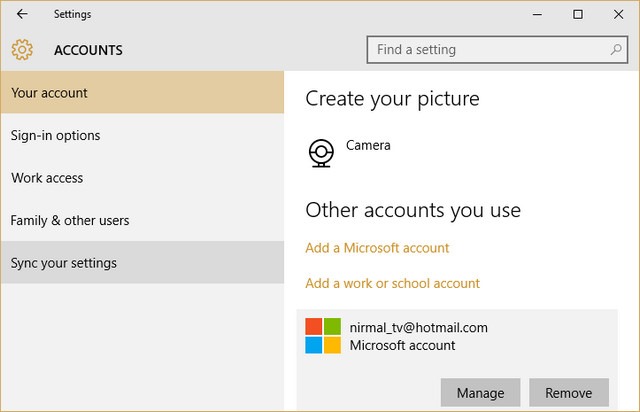This screenshot has width=640, height=412.
Task: Maximize the Settings window
Action: point(578,14)
